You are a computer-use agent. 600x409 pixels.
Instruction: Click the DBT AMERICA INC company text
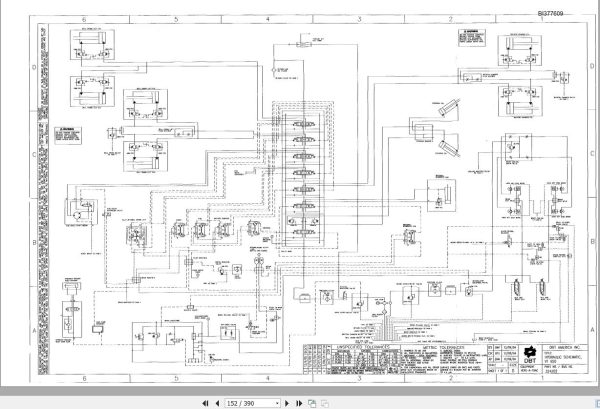pos(564,347)
